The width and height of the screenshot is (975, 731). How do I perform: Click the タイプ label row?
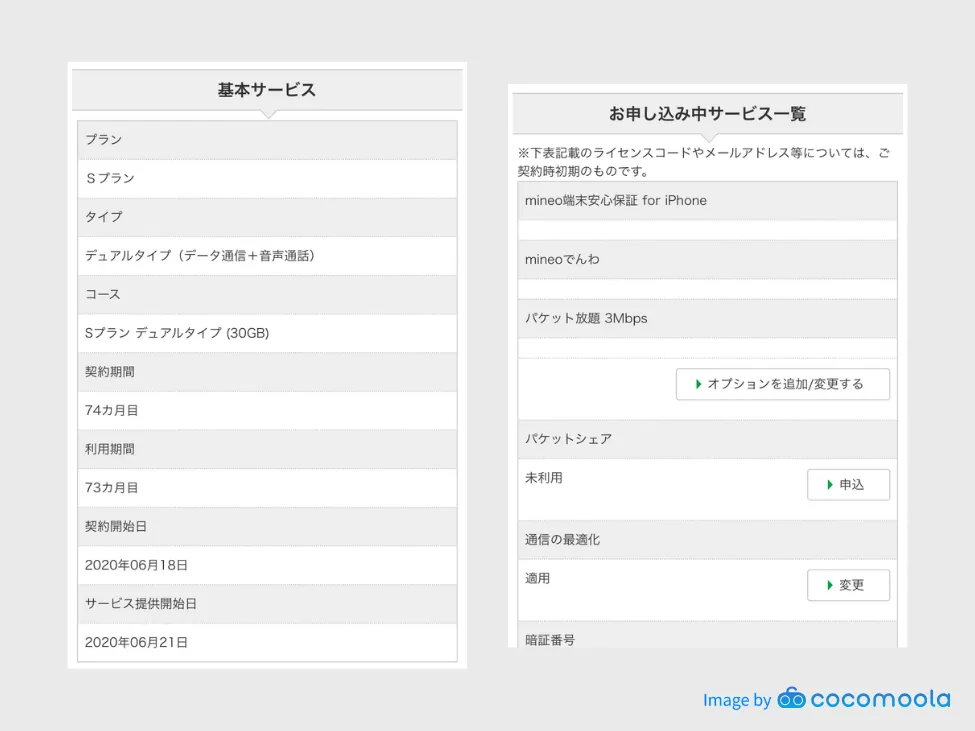(x=267, y=217)
